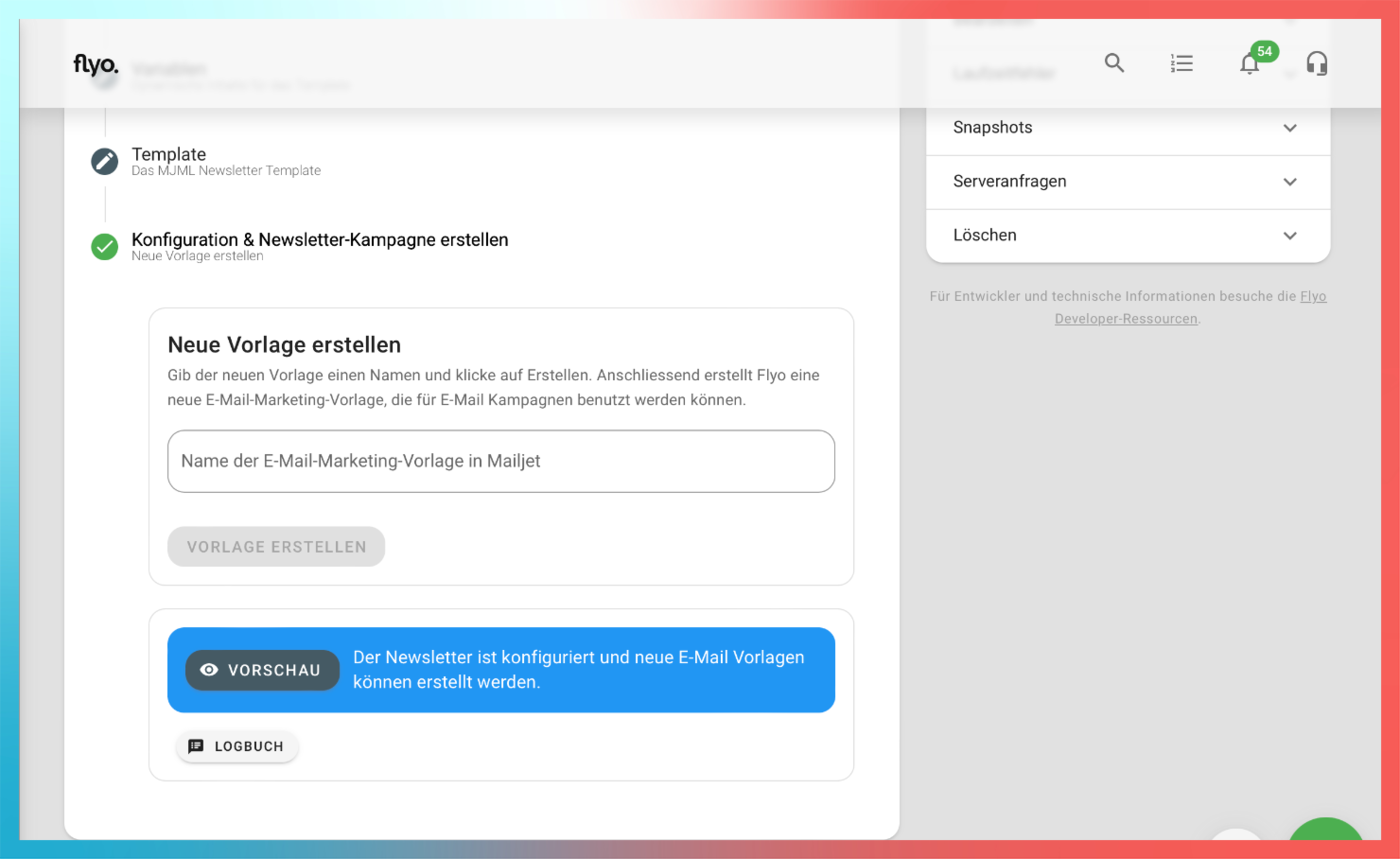Follow the Flyo Developer-Ressourcen link
Image resolution: width=1400 pixels, height=859 pixels.
click(1191, 308)
